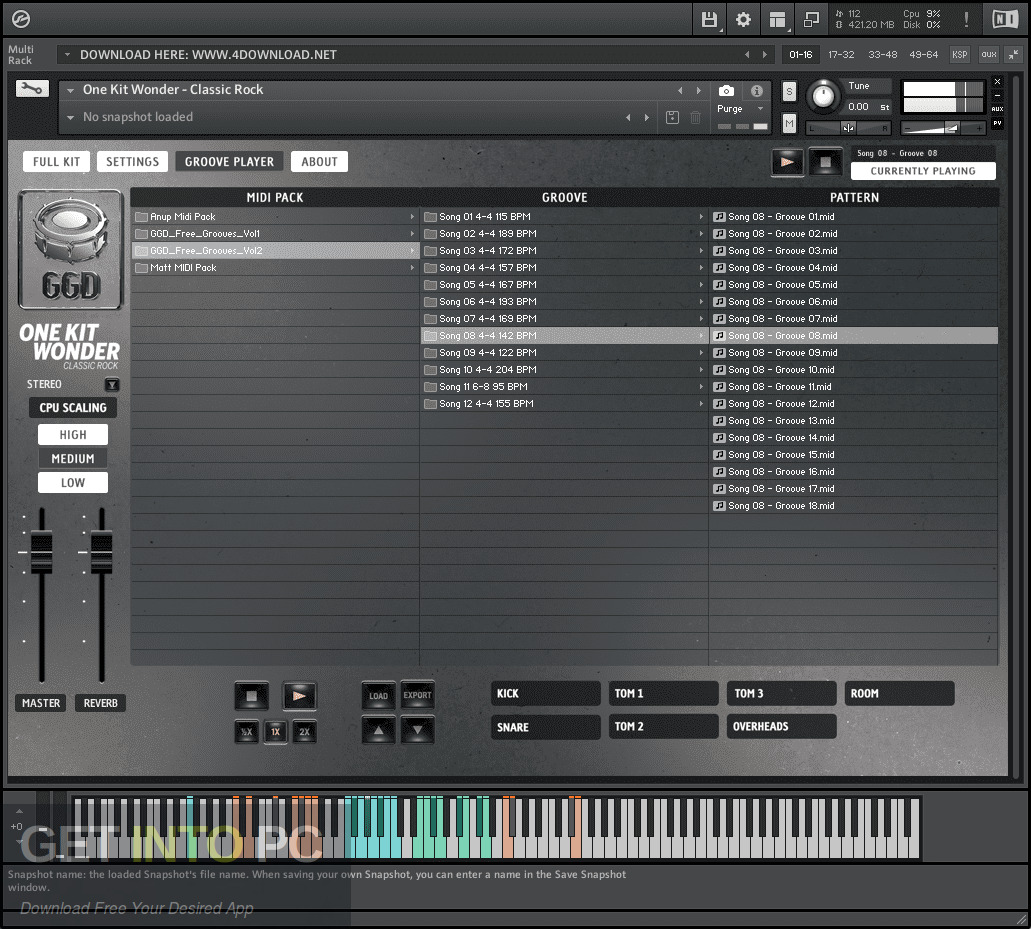The width and height of the screenshot is (1031, 929).
Task: Mute the instrument with M button
Action: point(789,123)
